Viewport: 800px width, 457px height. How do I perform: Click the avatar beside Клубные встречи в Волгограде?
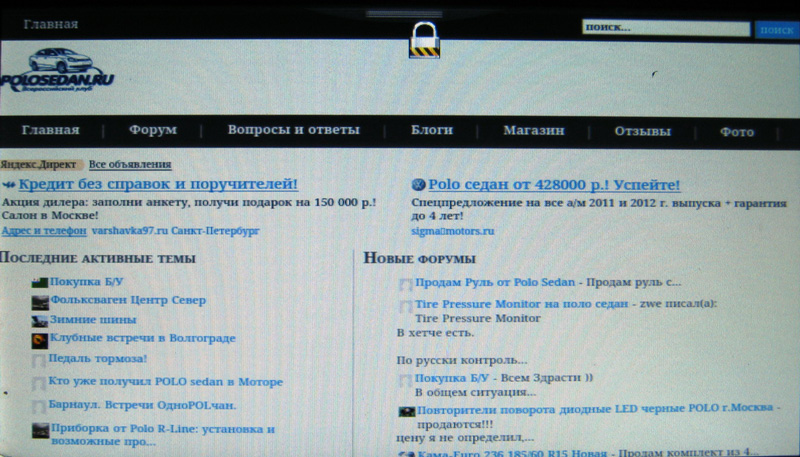pyautogui.click(x=40, y=340)
